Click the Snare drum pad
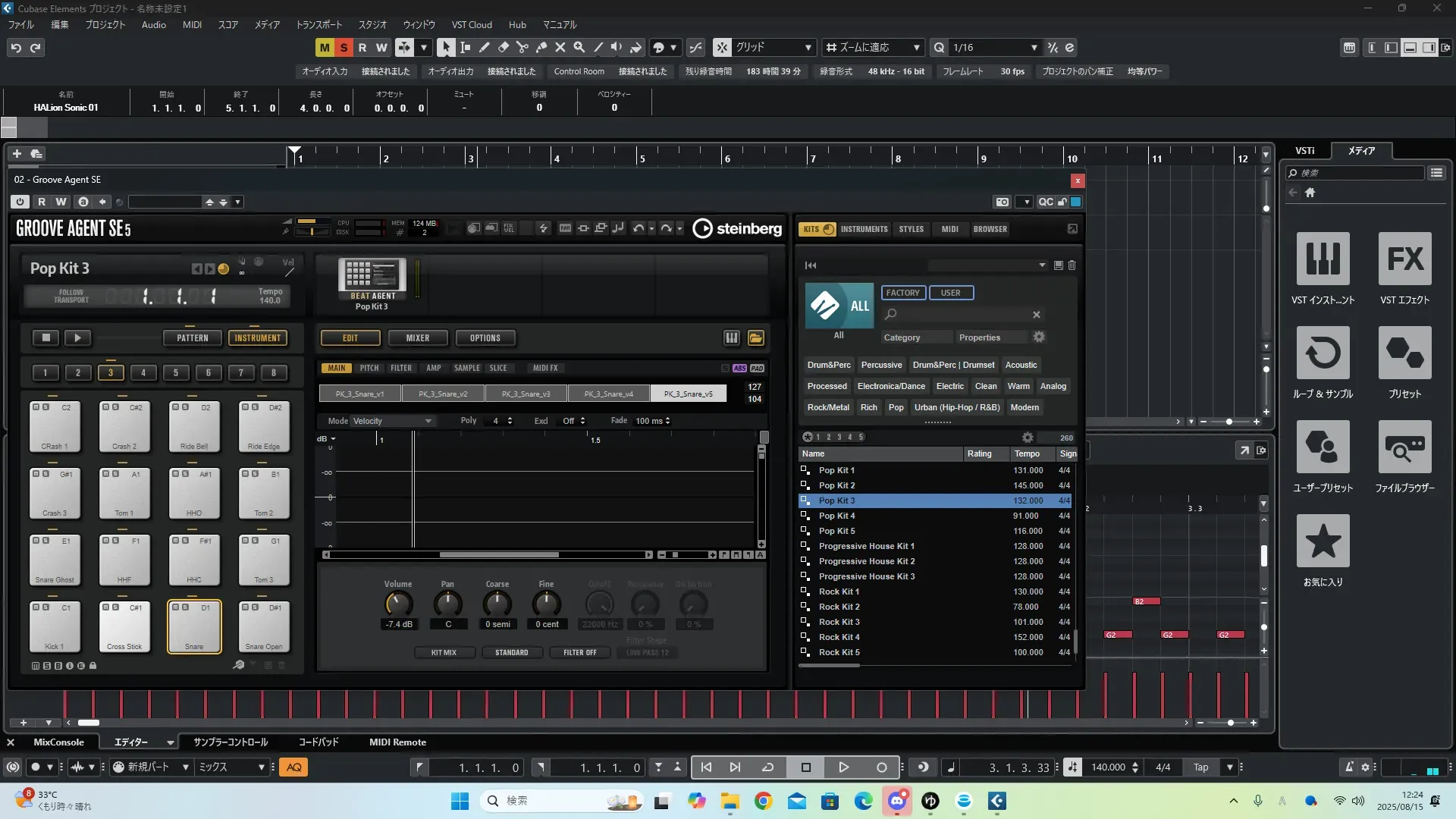Screen dimensions: 1456x819 tap(194, 626)
